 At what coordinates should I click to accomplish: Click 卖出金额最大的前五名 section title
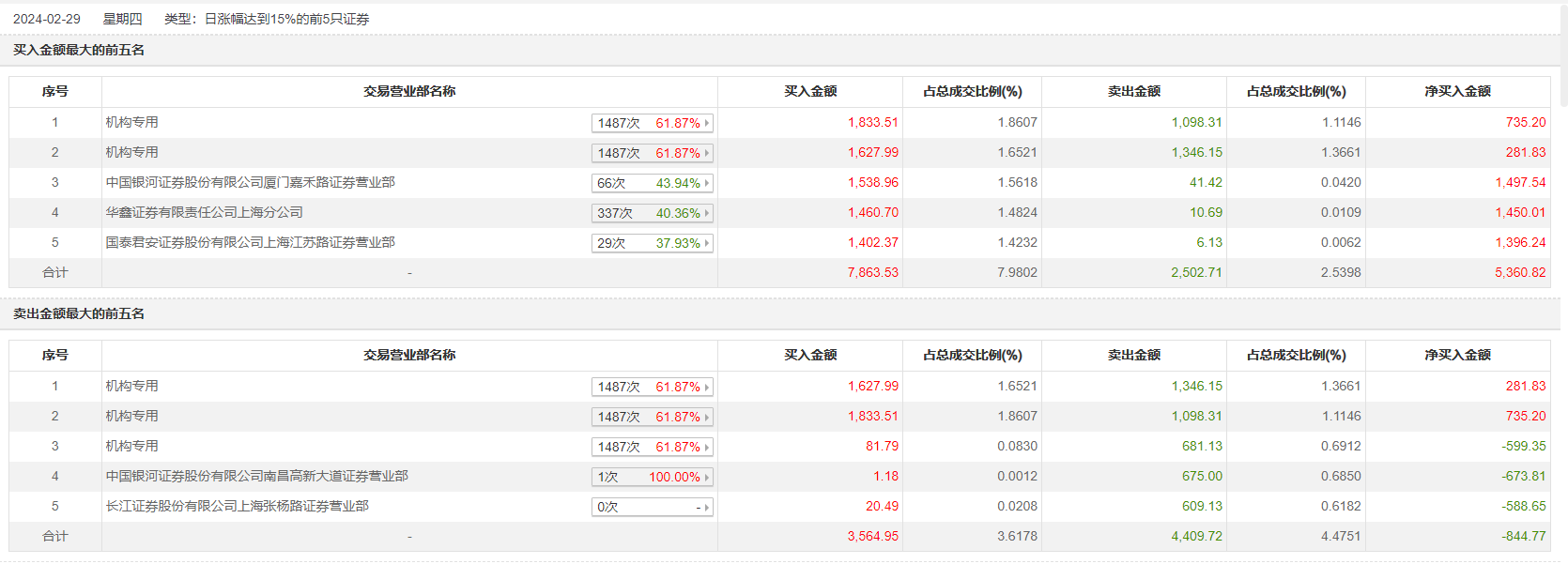79,313
